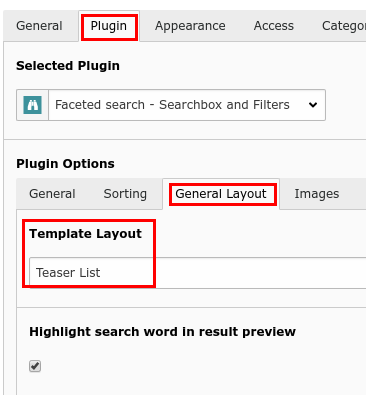This screenshot has width=366, height=395.
Task: Select the Faceted search plugin field
Action: [x=171, y=105]
